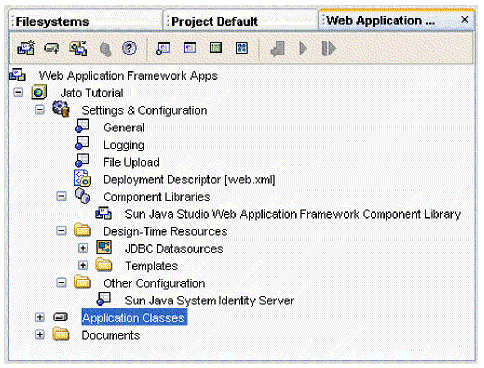Open help via the question mark icon

129,48
